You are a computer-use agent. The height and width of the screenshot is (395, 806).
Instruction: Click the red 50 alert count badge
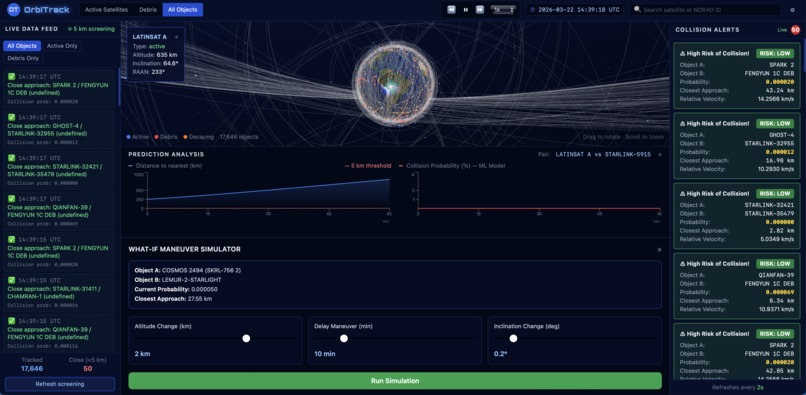(796, 30)
